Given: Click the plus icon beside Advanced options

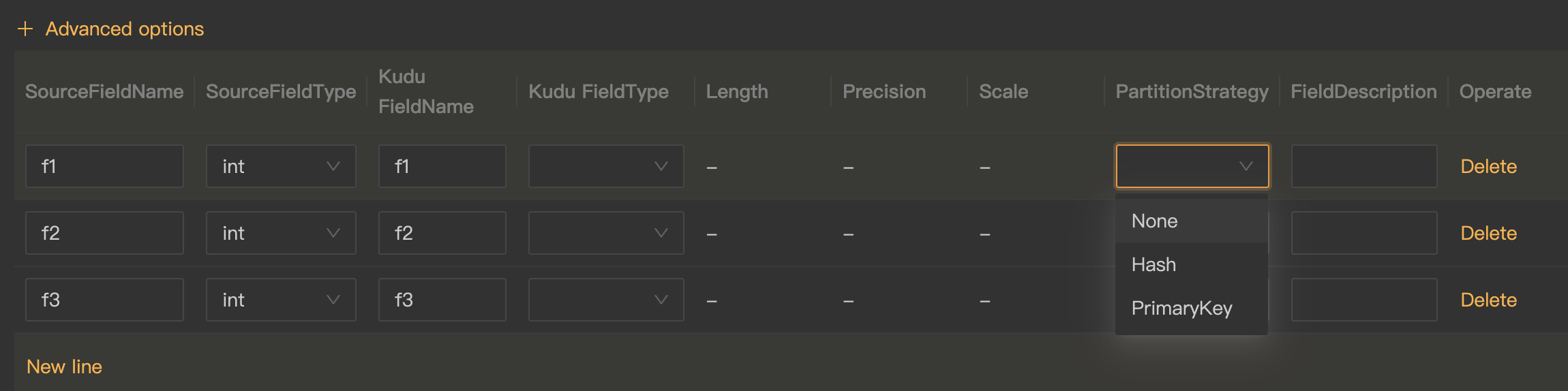Looking at the screenshot, I should click(x=25, y=29).
